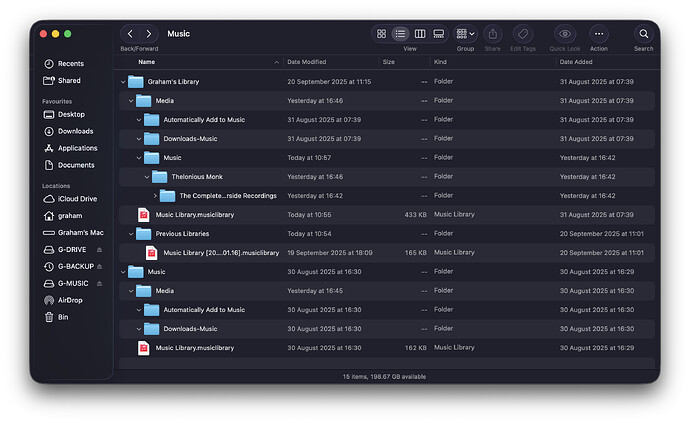Collapse the Music folder modified Today at 10:57
Screen dimensions: 690x423
[x=139, y=158]
